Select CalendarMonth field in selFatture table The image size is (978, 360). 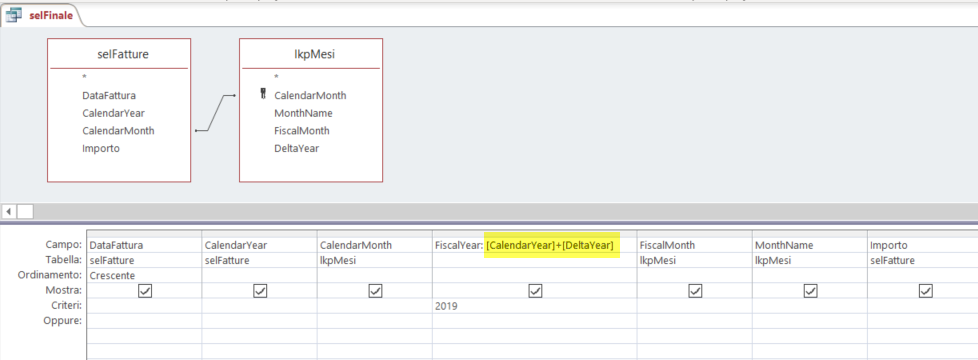(118, 130)
